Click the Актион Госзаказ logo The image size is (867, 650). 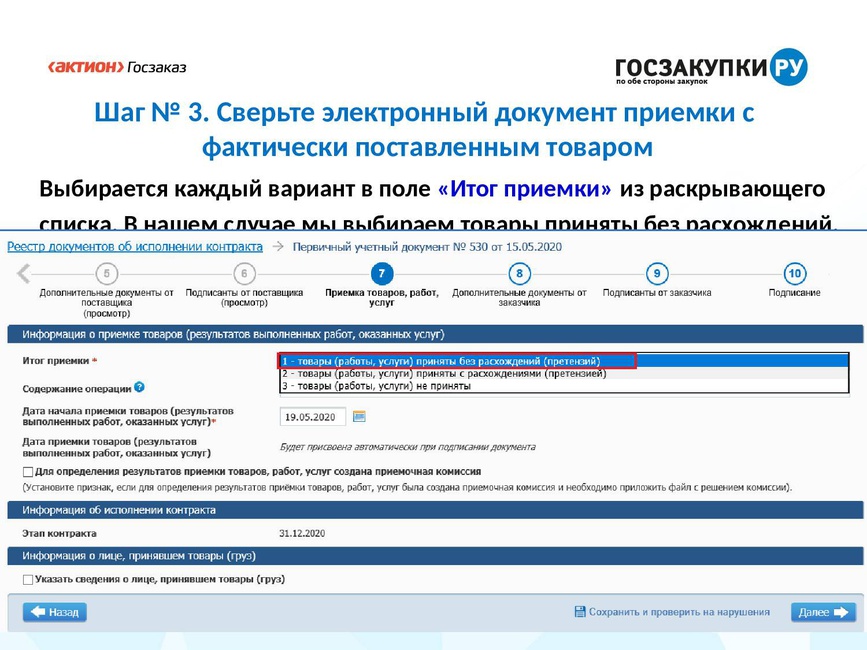click(117, 67)
